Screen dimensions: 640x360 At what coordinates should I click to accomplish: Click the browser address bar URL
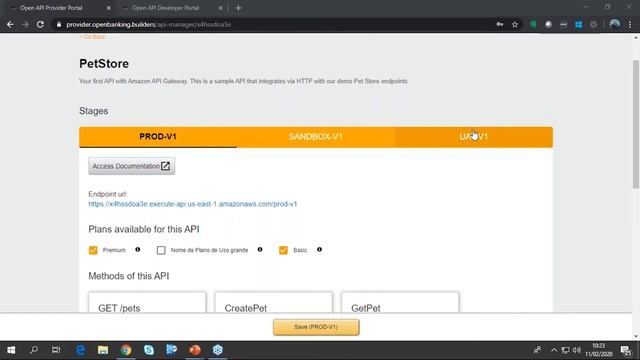tap(149, 24)
